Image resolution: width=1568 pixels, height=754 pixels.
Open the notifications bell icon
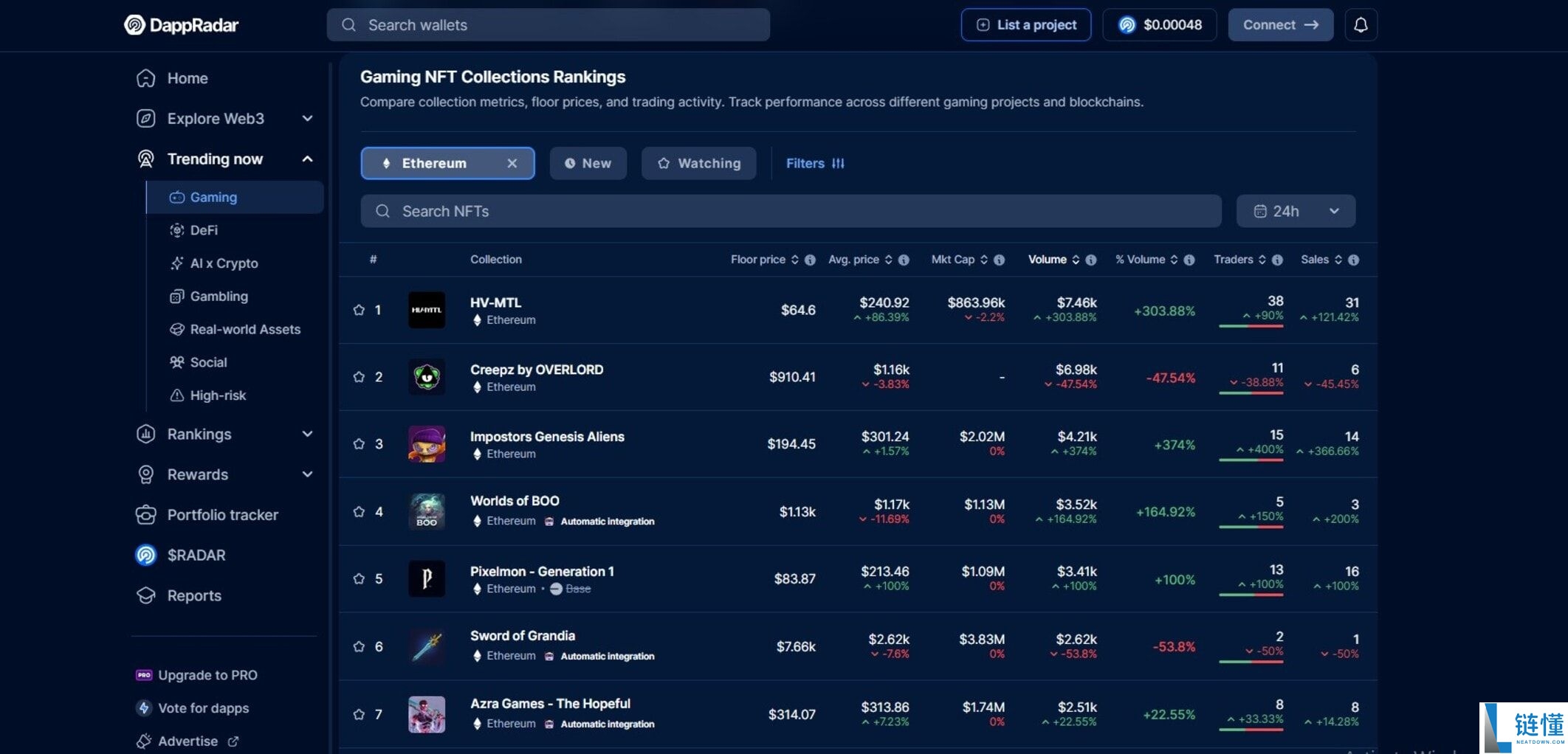tap(1361, 25)
